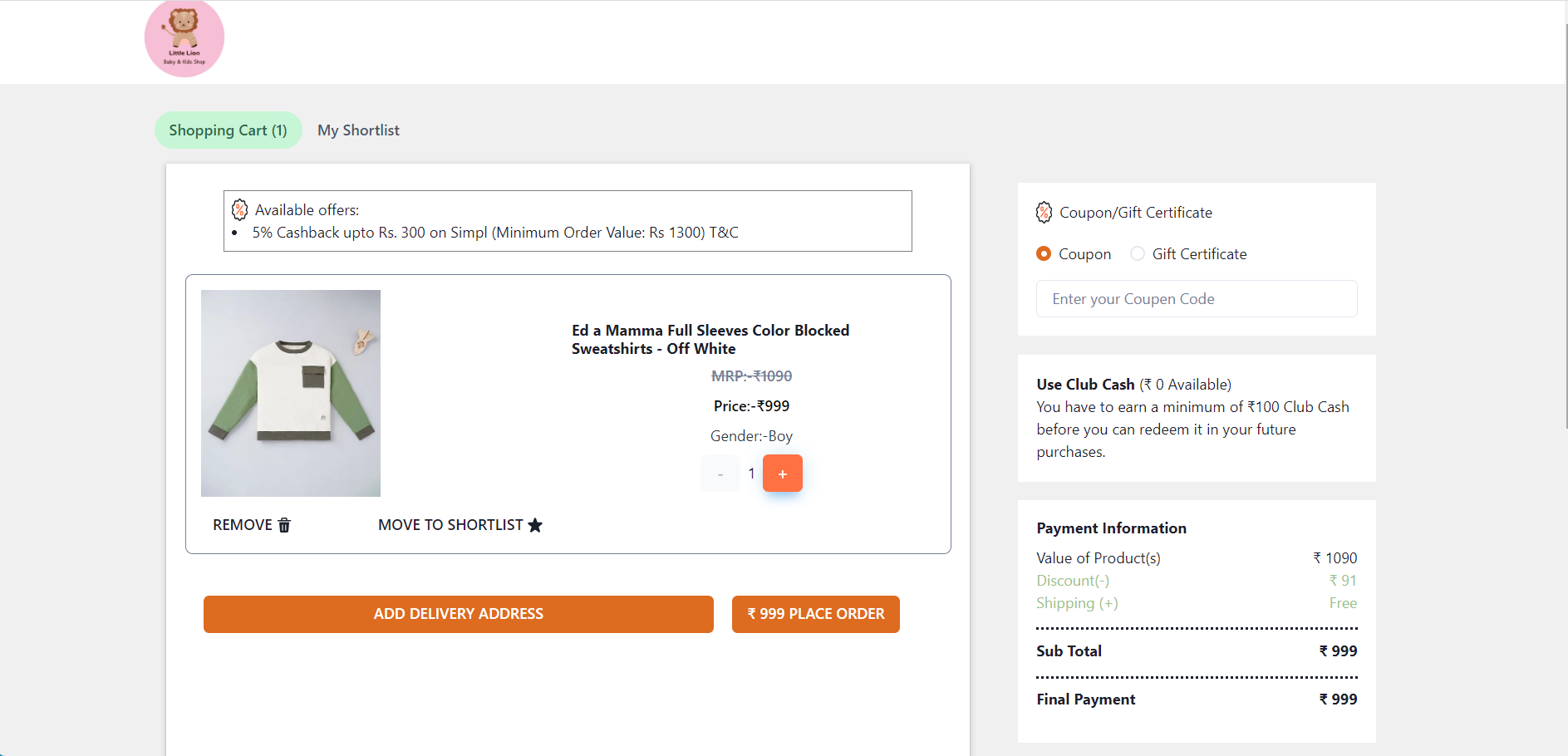The width and height of the screenshot is (1568, 756).
Task: Click the trash icon next to REMOVE
Action: pyautogui.click(x=284, y=525)
